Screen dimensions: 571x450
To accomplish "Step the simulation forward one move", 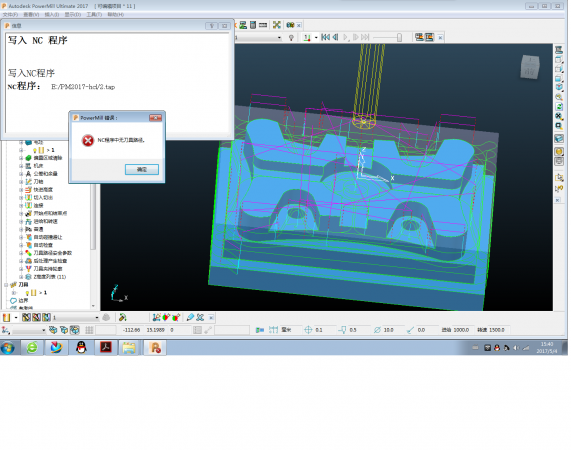I will click(x=356, y=37).
